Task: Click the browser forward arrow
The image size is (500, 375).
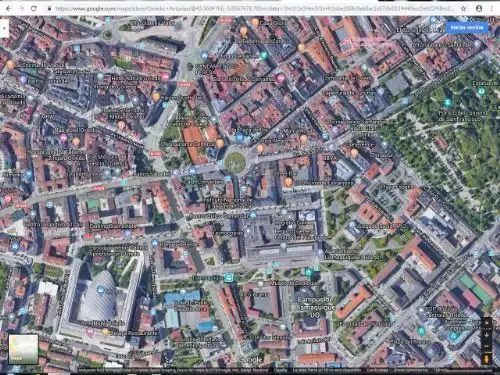Action: pyautogui.click(x=21, y=8)
